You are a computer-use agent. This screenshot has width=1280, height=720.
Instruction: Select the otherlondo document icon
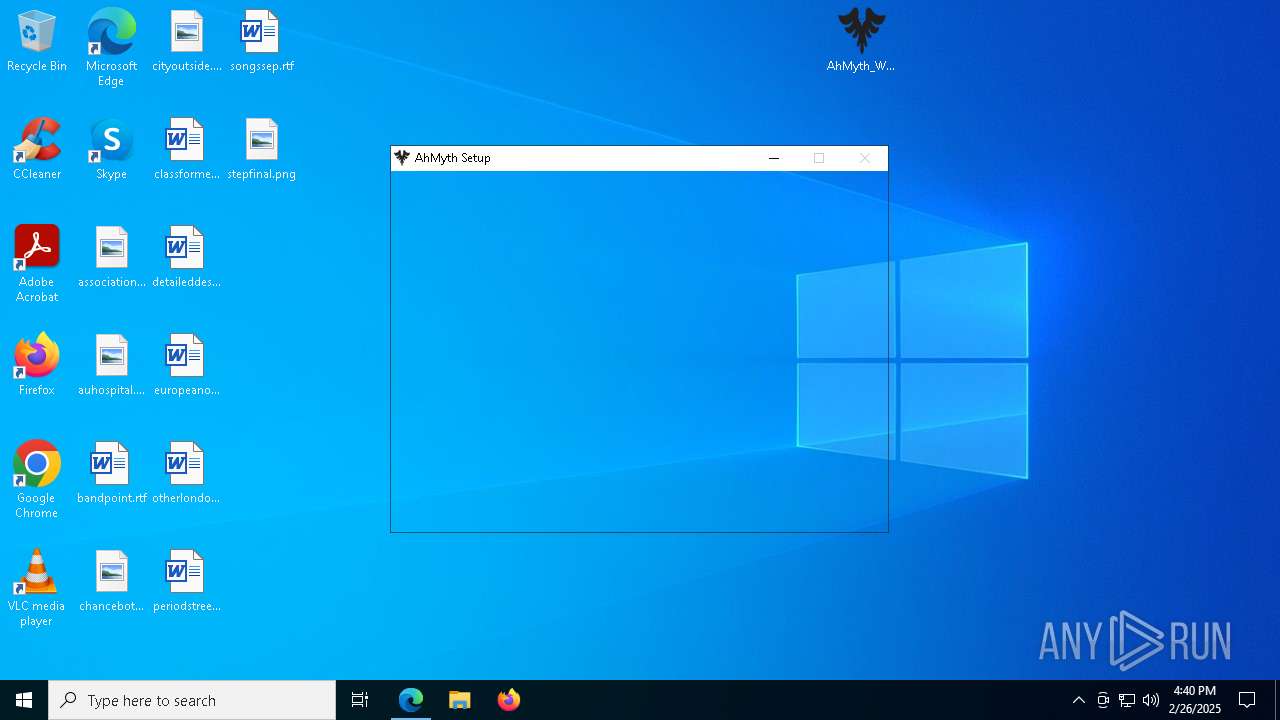pyautogui.click(x=186, y=473)
